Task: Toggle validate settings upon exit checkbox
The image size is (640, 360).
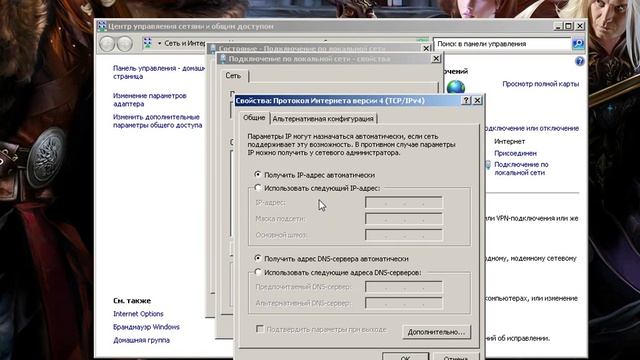Action: 260,329
